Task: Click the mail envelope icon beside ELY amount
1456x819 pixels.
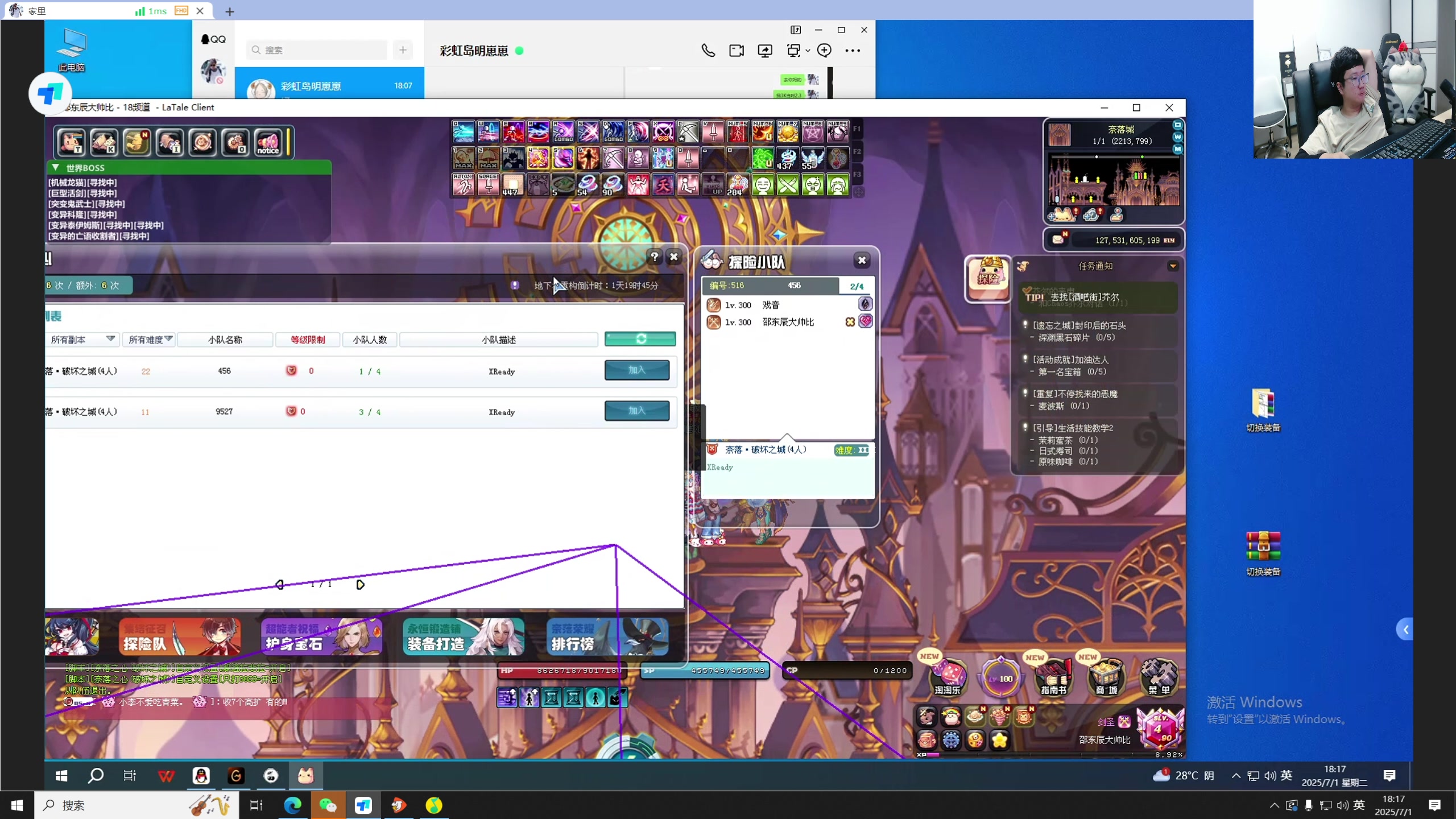Action: 1058,239
